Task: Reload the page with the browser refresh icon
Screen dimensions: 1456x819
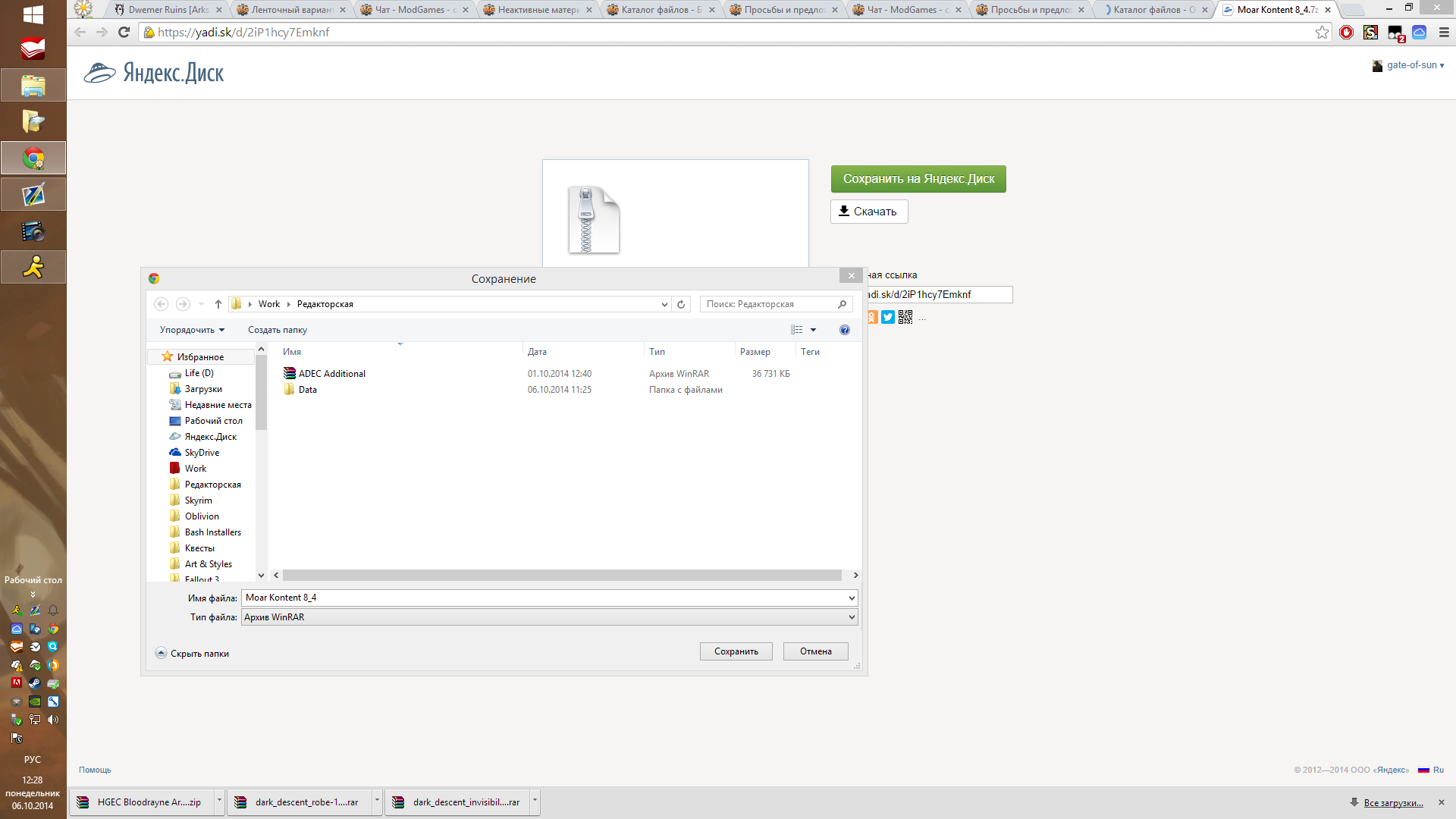Action: [x=124, y=33]
